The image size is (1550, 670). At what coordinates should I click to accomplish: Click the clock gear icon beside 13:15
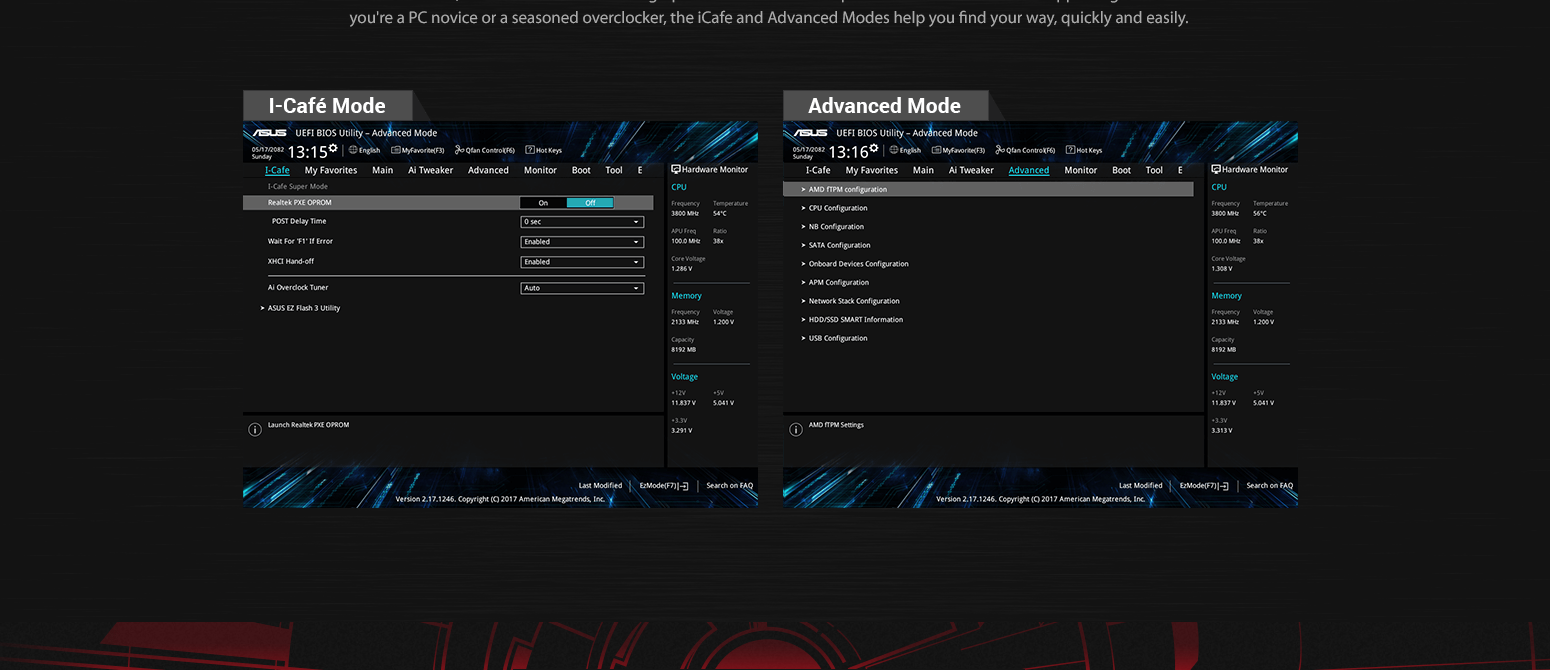(333, 148)
